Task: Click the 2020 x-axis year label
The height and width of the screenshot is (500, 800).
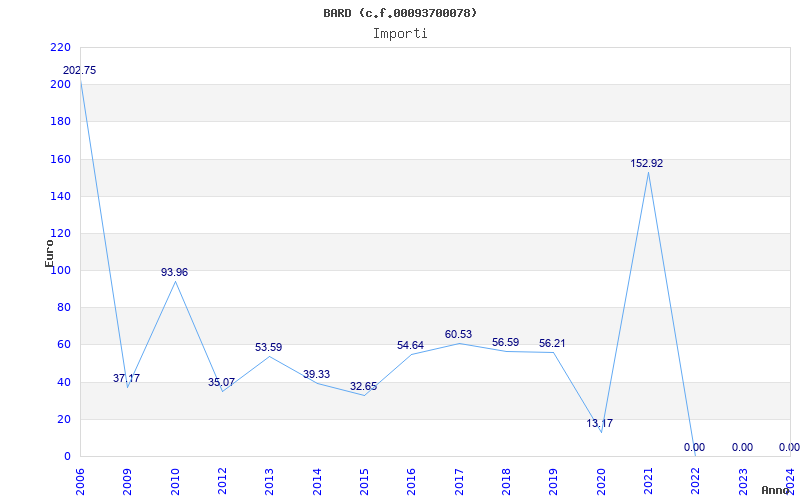Action: tap(601, 482)
